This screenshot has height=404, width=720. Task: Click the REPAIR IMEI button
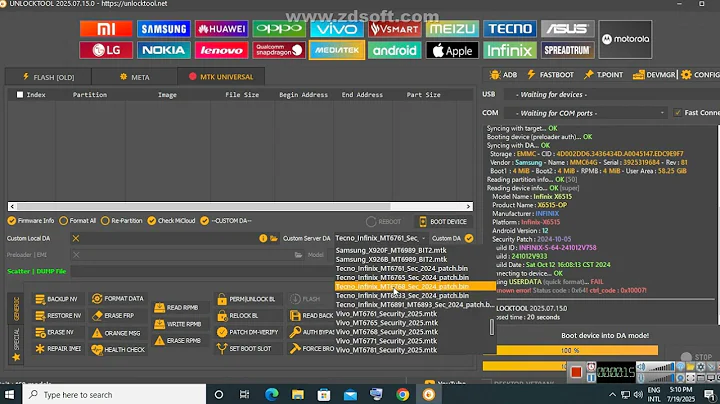click(58, 348)
